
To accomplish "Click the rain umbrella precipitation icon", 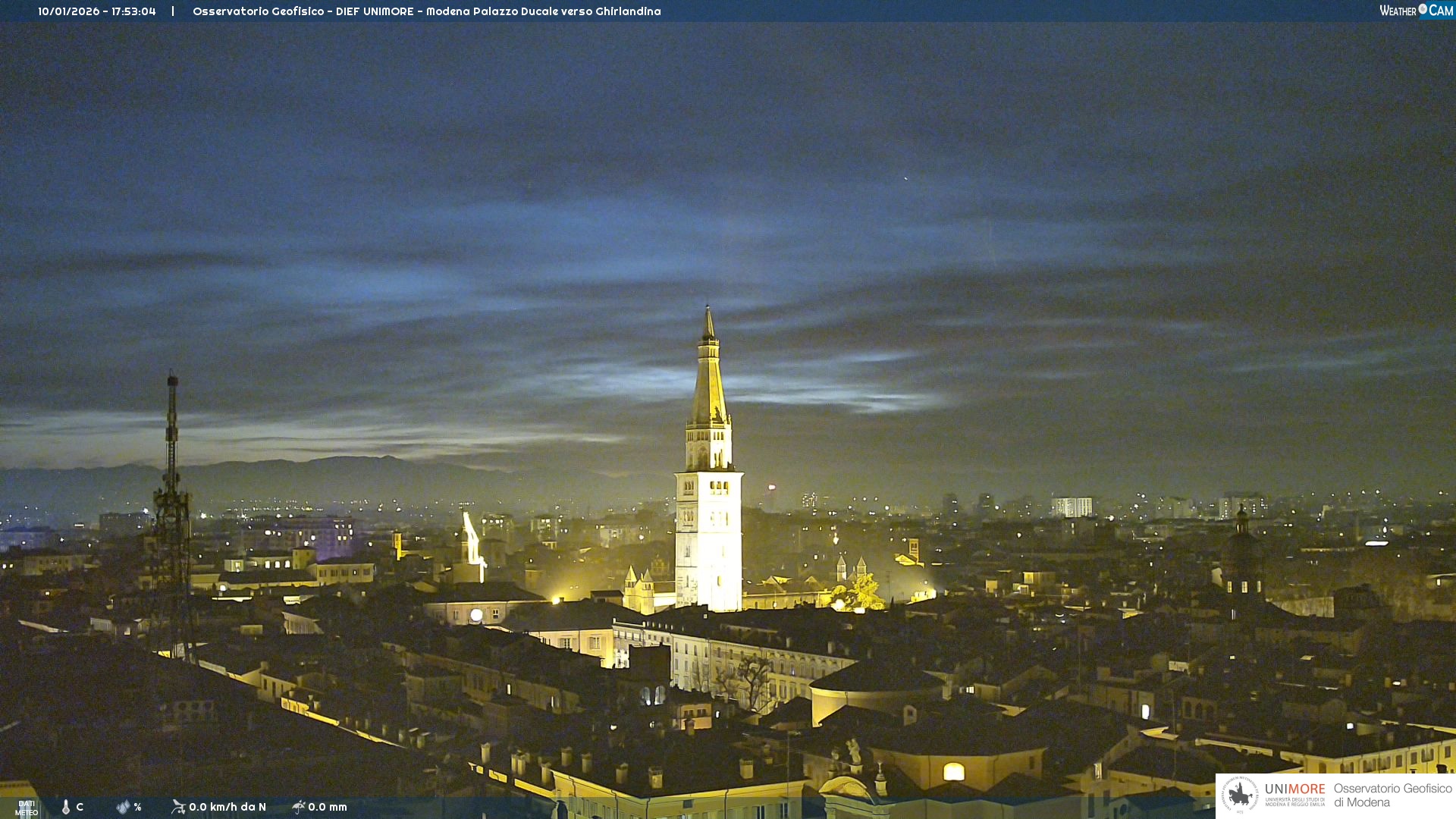I will pyautogui.click(x=299, y=807).
